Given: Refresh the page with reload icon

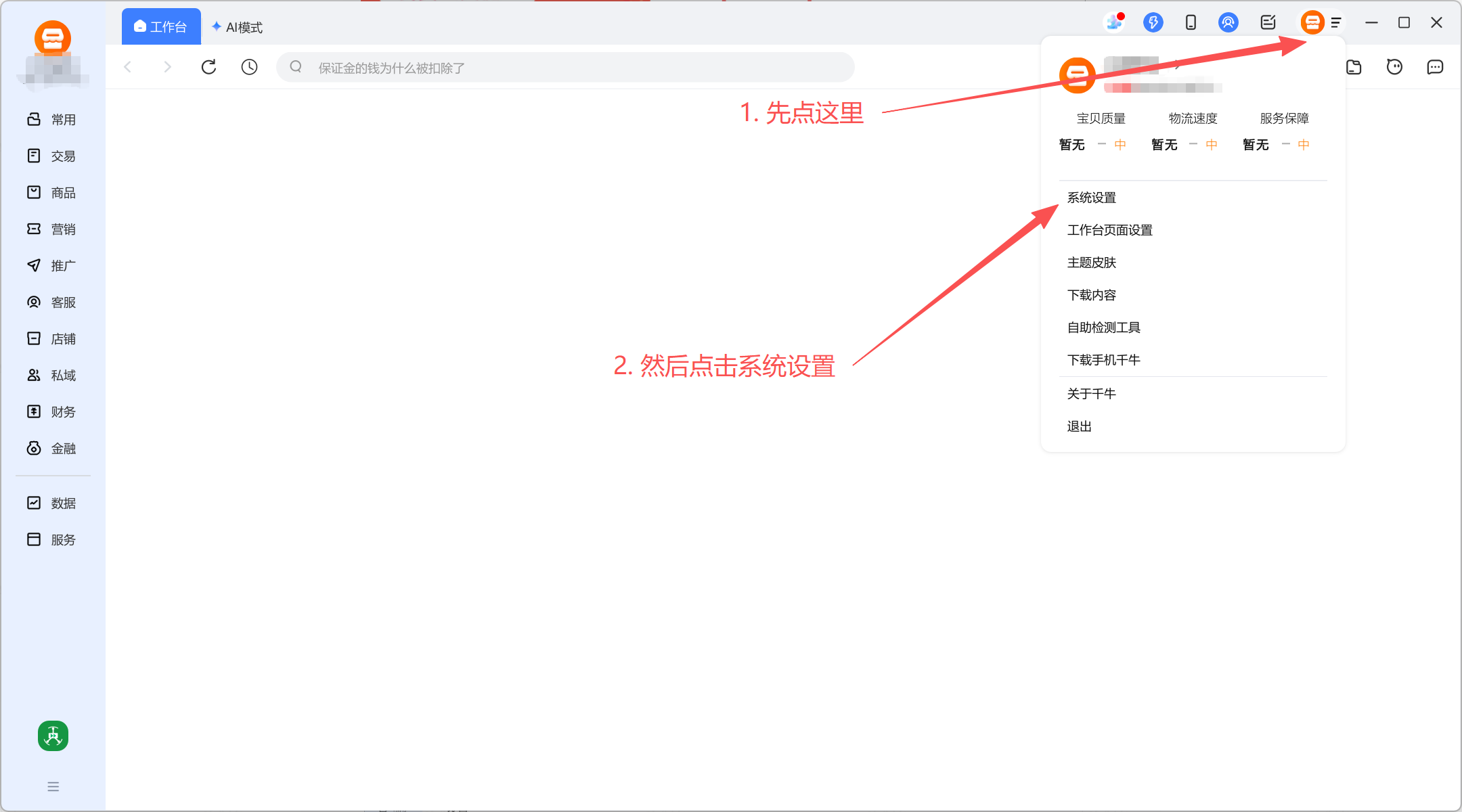Looking at the screenshot, I should coord(208,67).
